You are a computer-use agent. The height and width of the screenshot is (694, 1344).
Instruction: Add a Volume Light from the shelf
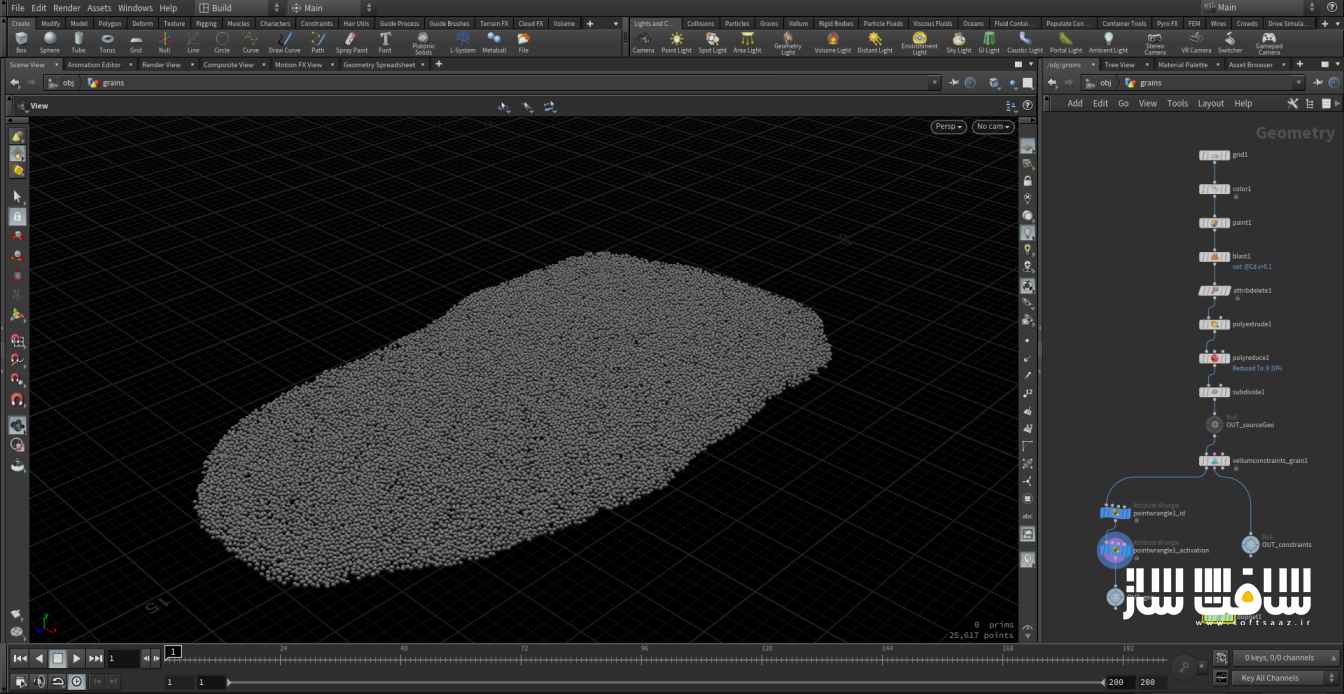pos(832,42)
